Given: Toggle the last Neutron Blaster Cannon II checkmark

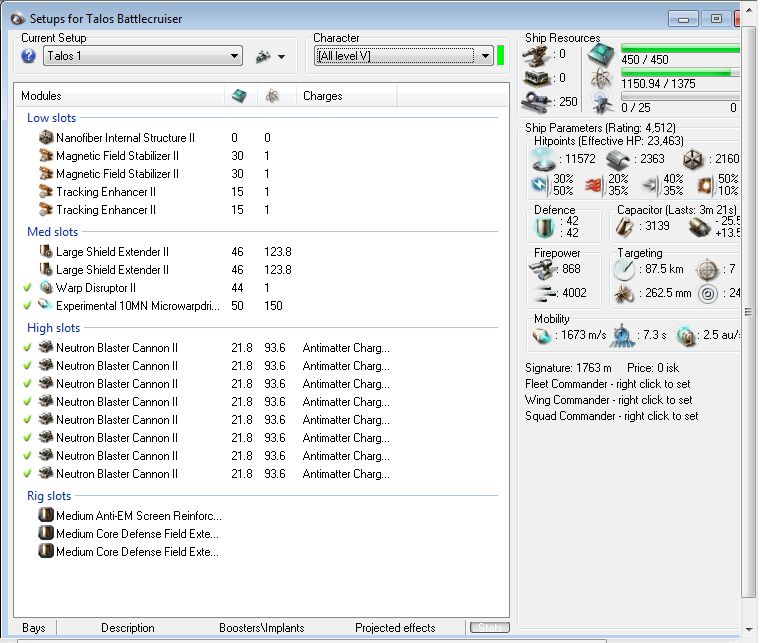Looking at the screenshot, I should click(28, 473).
